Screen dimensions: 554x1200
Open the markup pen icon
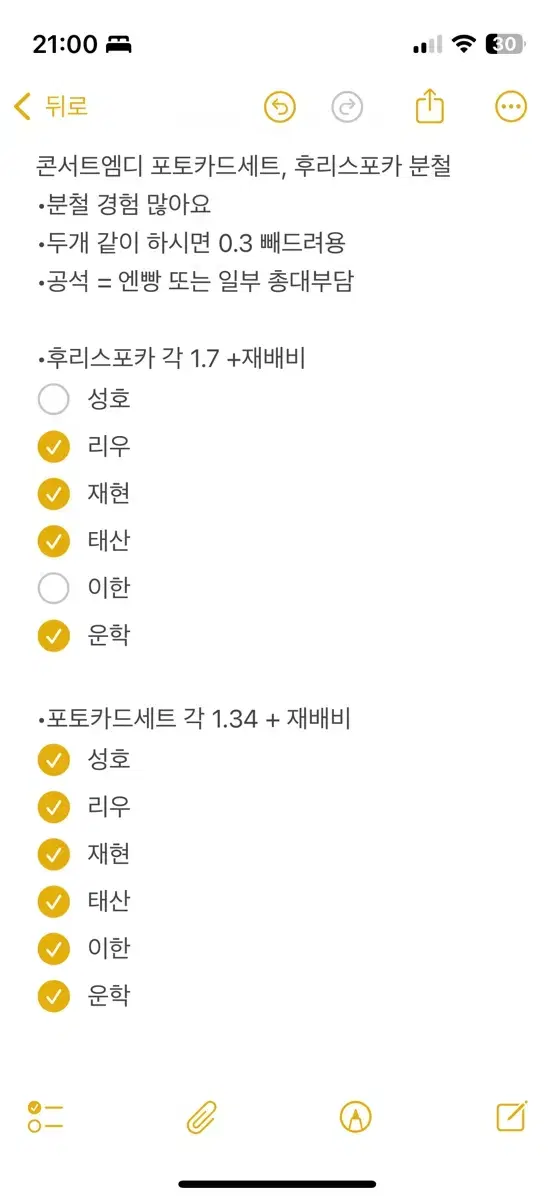(x=356, y=1117)
